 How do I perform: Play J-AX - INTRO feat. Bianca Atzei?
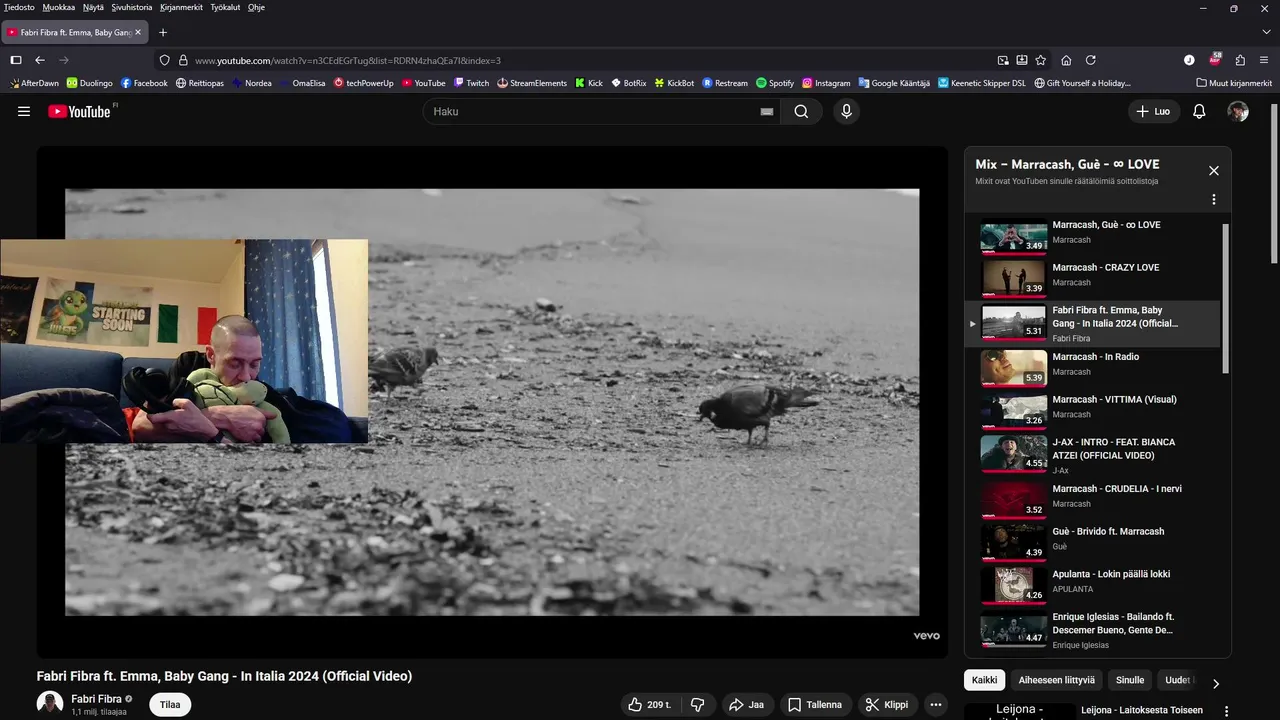(x=1092, y=455)
